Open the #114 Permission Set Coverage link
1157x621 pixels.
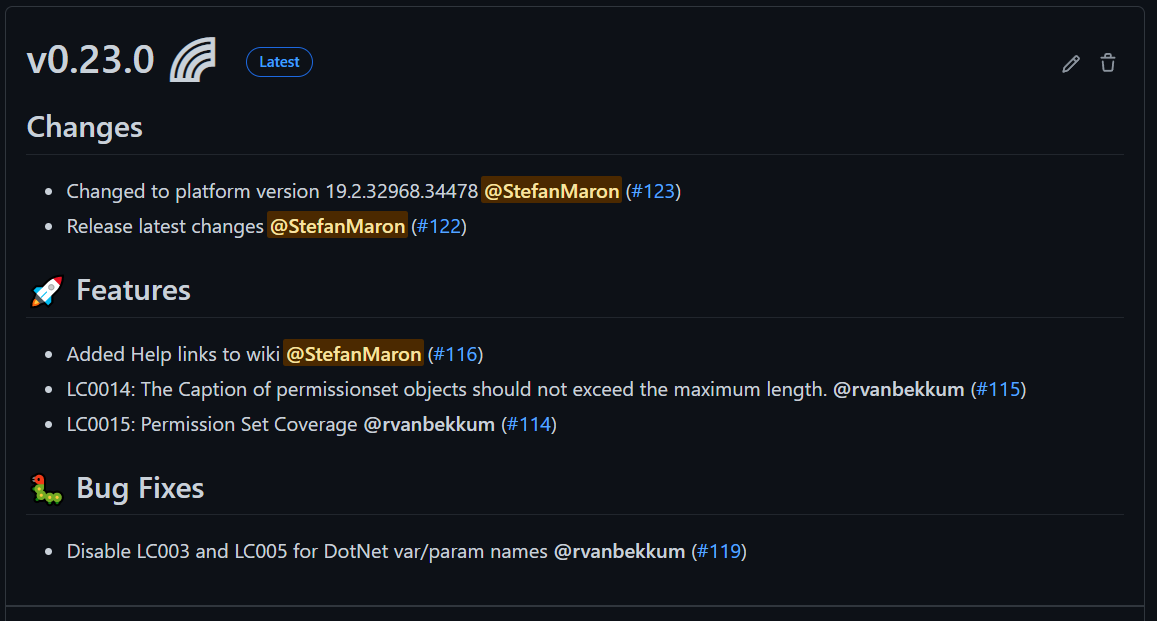(529, 425)
